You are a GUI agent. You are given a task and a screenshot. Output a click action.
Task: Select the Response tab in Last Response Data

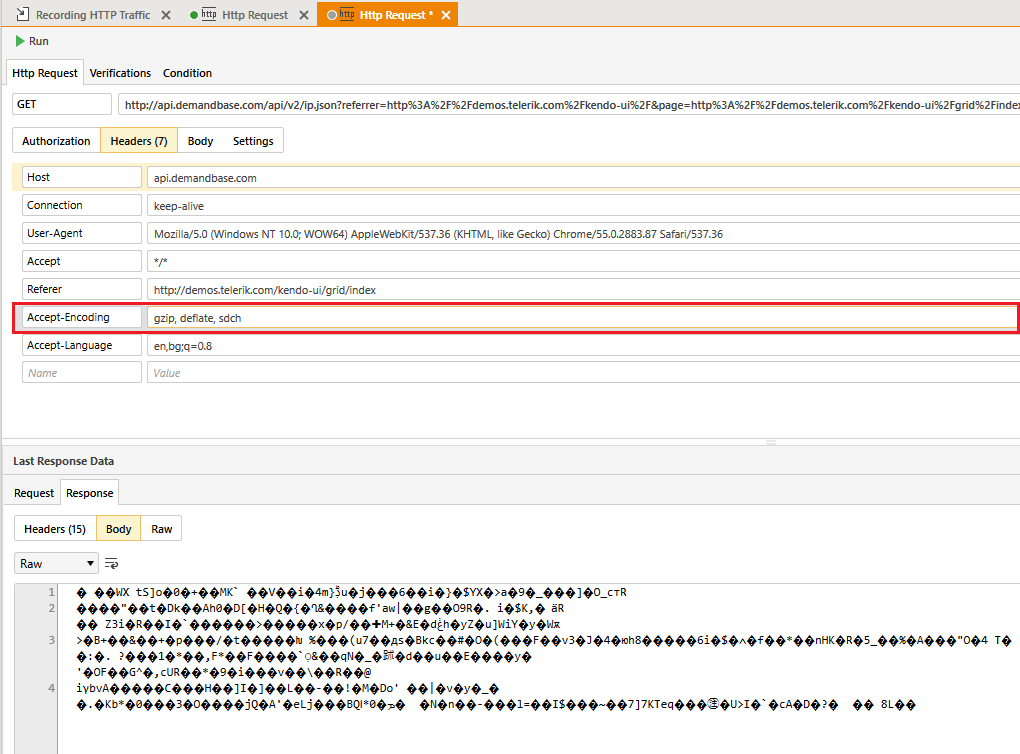tap(90, 492)
